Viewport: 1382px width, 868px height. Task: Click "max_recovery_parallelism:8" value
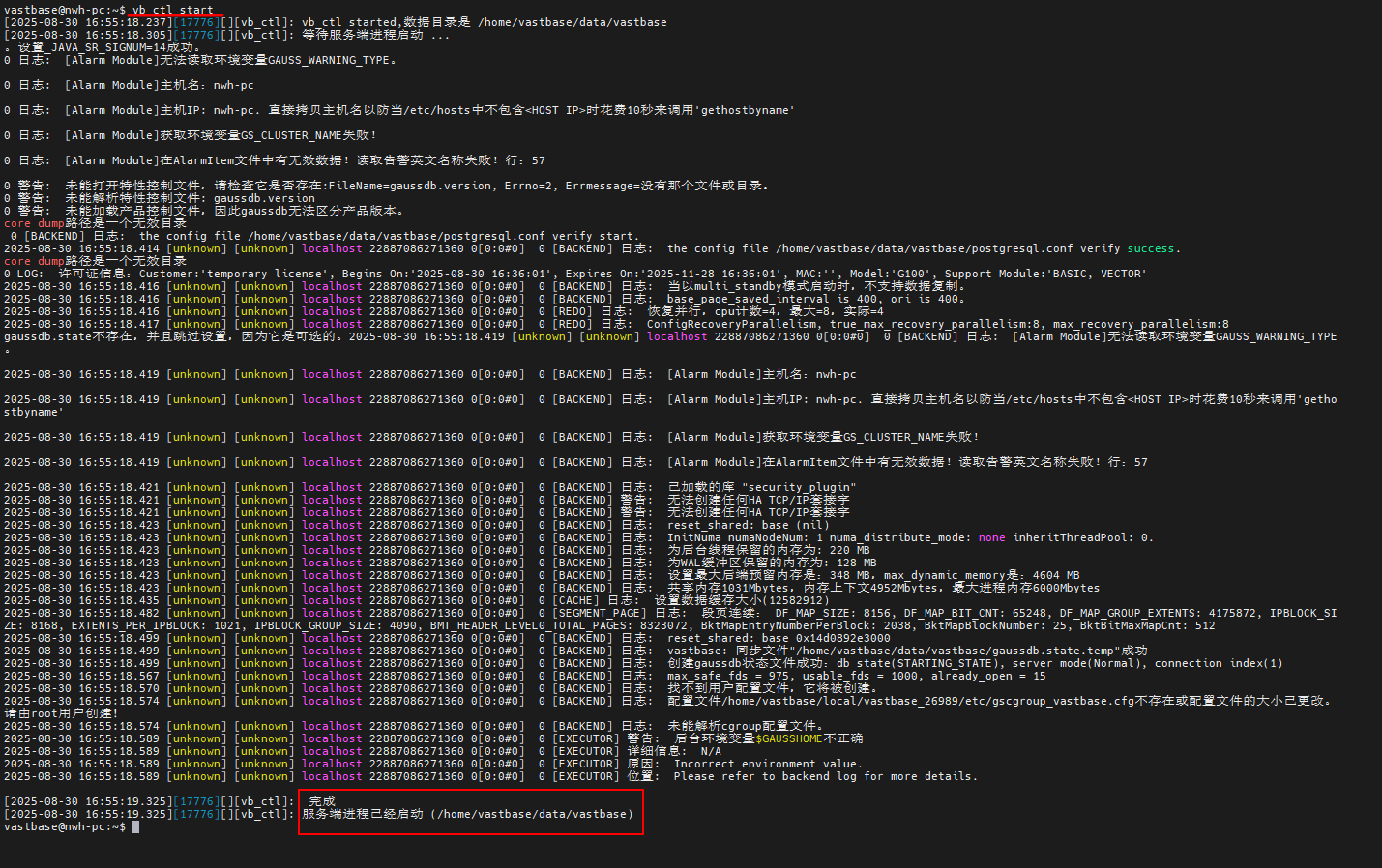coord(1140,324)
